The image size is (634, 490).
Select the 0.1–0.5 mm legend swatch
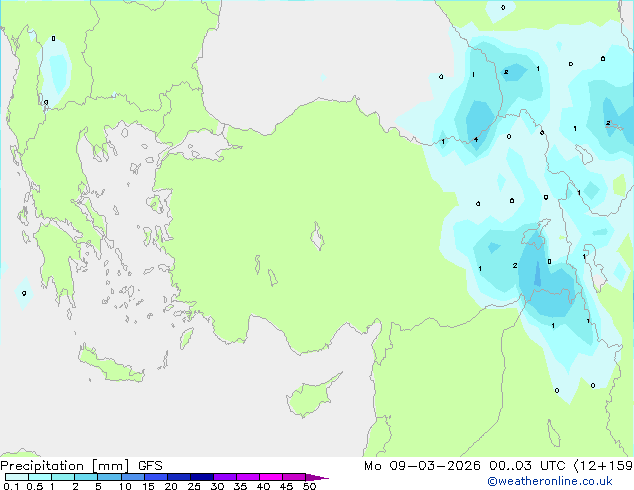coord(17,477)
